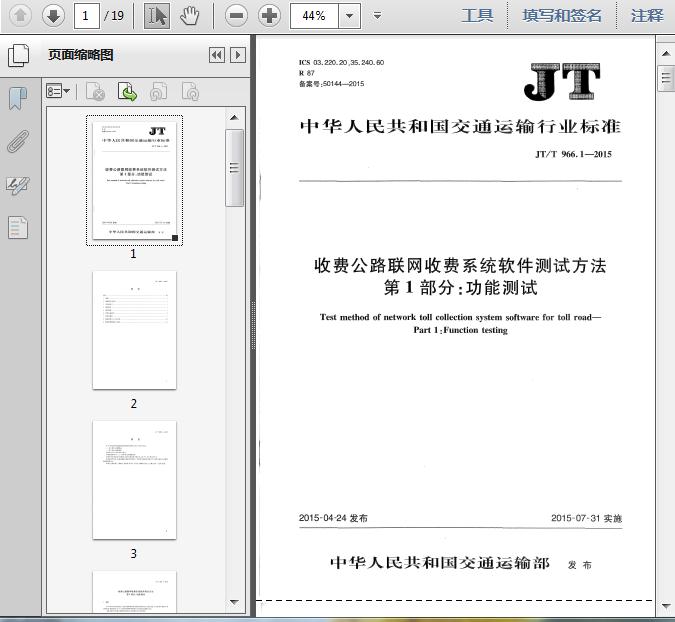This screenshot has width=675, height=622.
Task: Collapse the thumbnails panel with double arrow
Action: click(217, 55)
